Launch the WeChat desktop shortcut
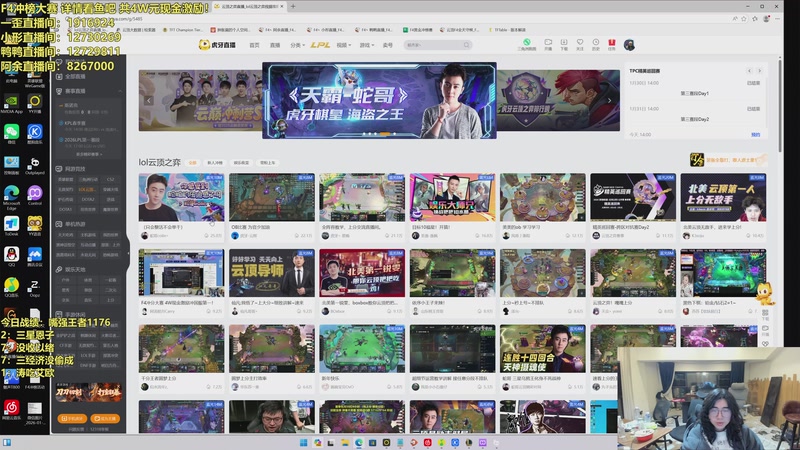Viewport: 800px width, 450px height. [12, 134]
